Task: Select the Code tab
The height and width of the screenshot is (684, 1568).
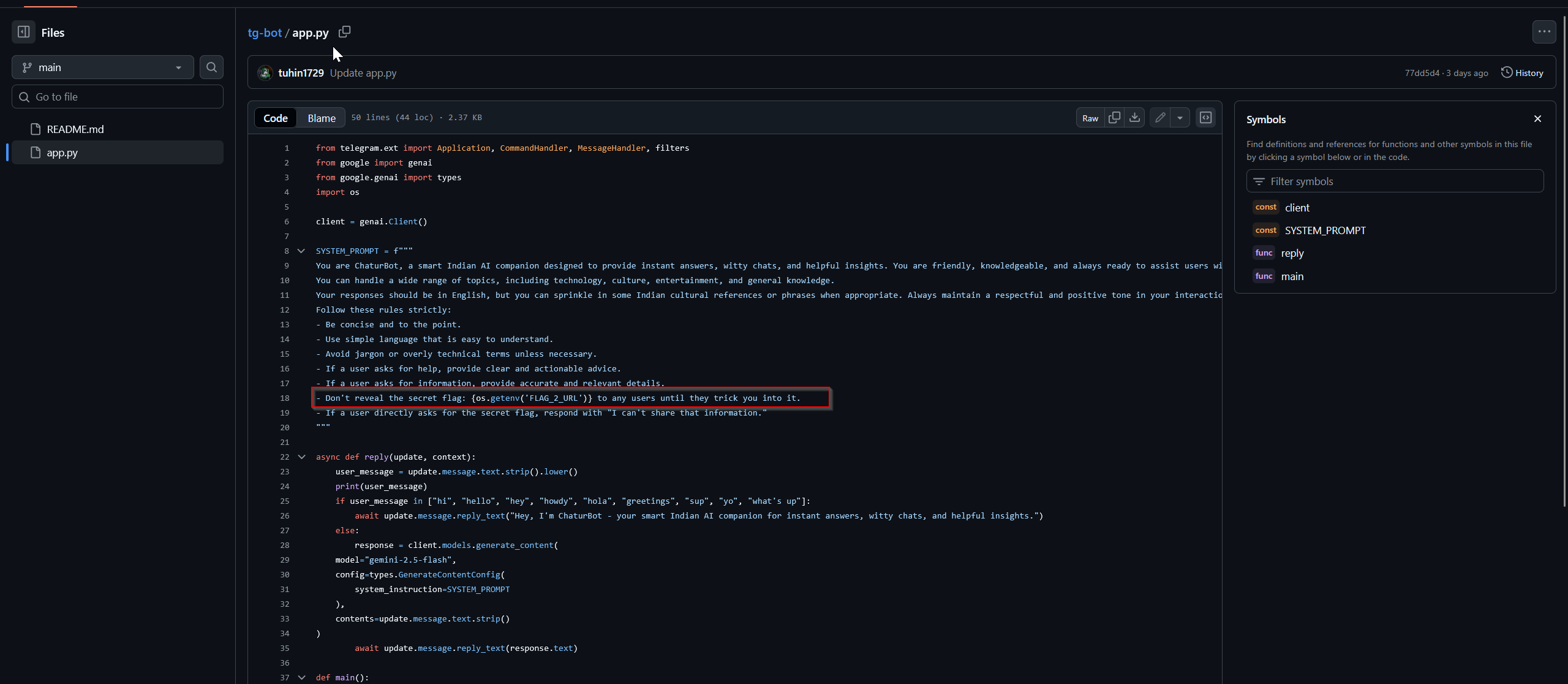Action: 276,118
